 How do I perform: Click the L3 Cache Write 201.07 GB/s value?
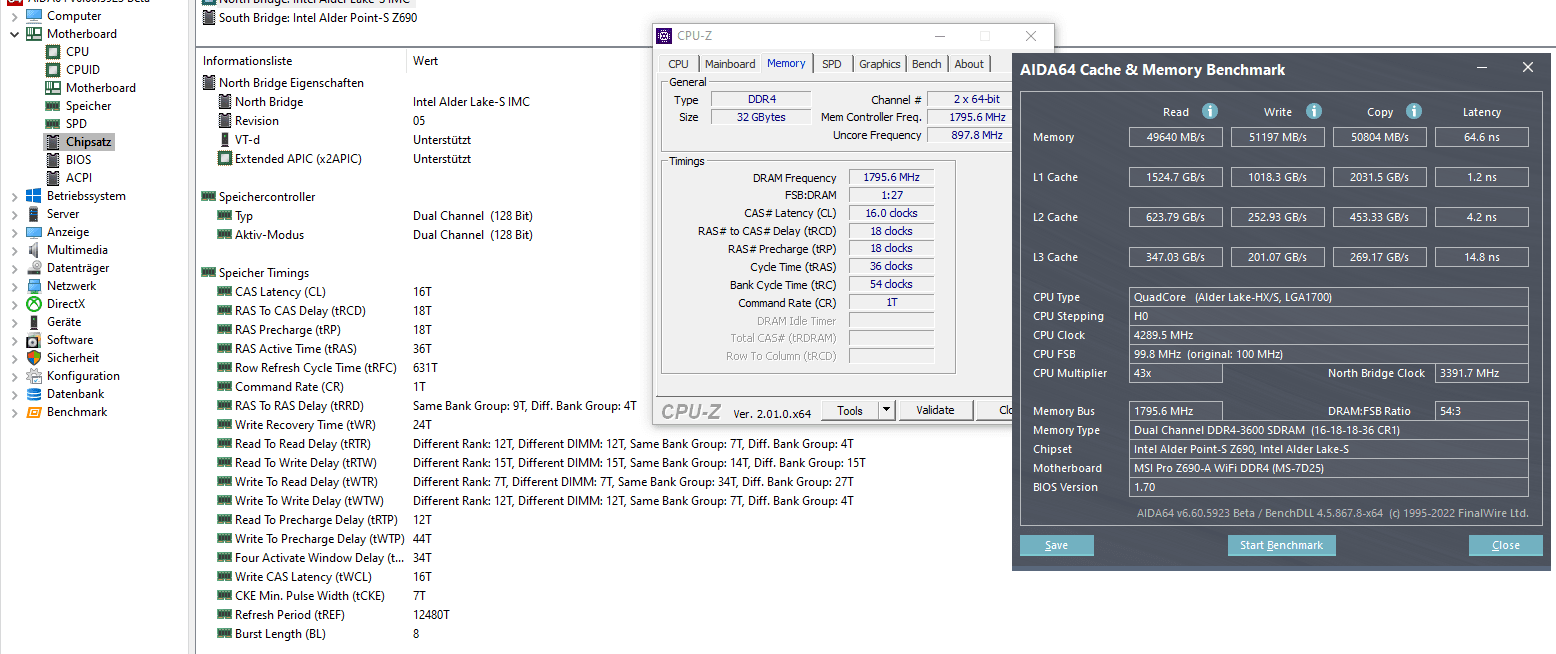(1278, 257)
